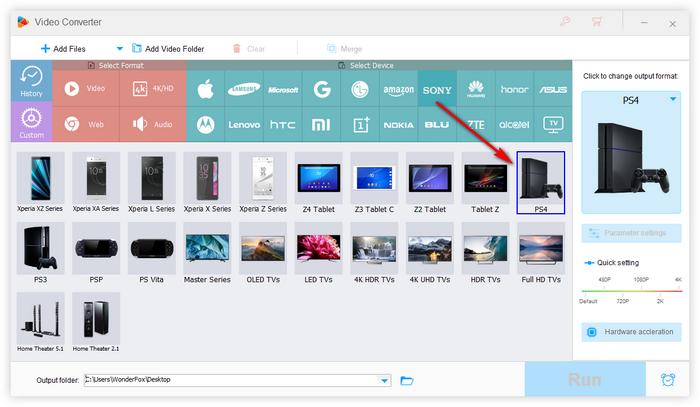Screen dimensions: 700x407
Task: Select the Xperia XA Series device
Action: click(x=96, y=182)
